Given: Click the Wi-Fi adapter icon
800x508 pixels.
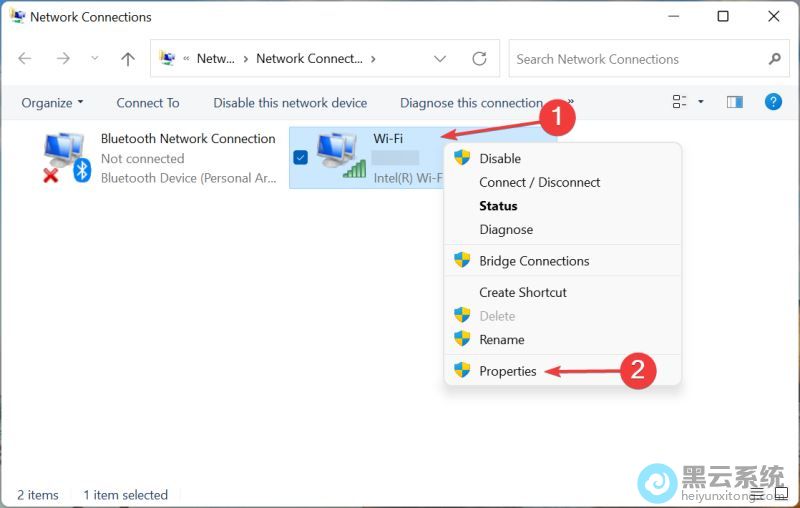Looking at the screenshot, I should tap(339, 156).
